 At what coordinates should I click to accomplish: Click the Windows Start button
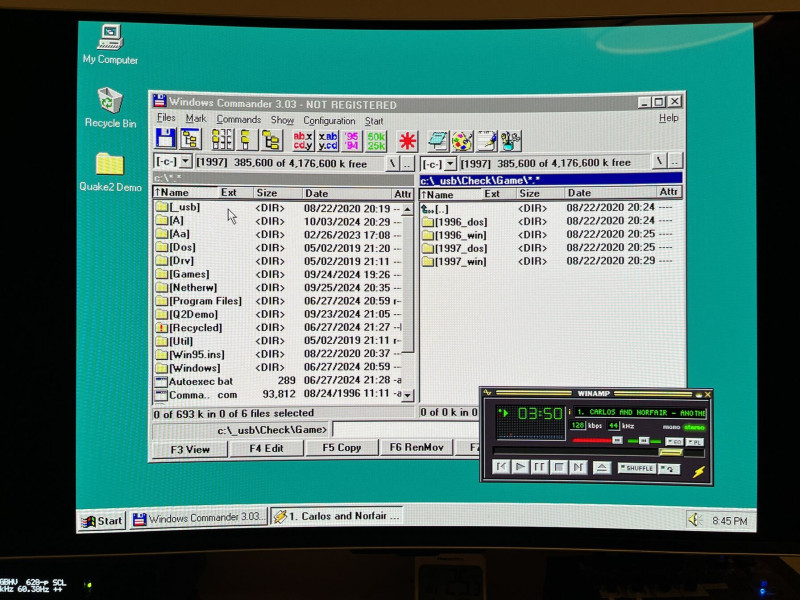point(103,521)
